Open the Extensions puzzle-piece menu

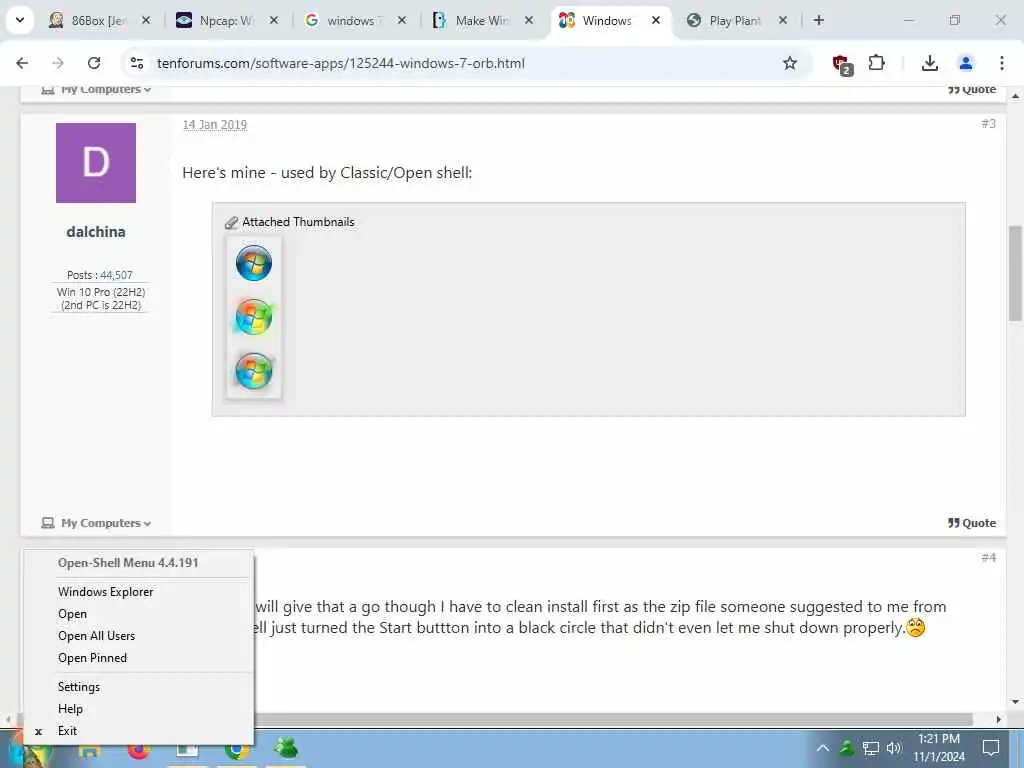click(876, 63)
